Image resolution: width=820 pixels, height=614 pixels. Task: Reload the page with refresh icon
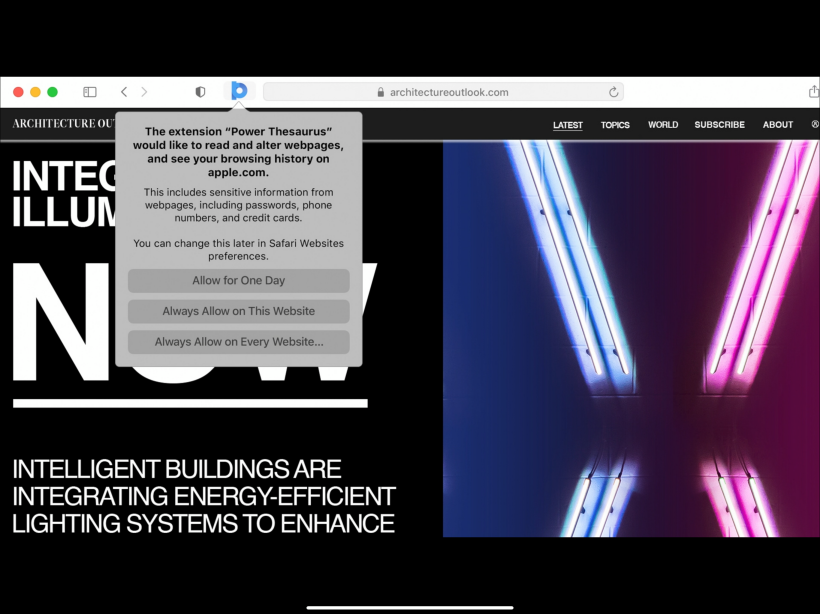[613, 92]
